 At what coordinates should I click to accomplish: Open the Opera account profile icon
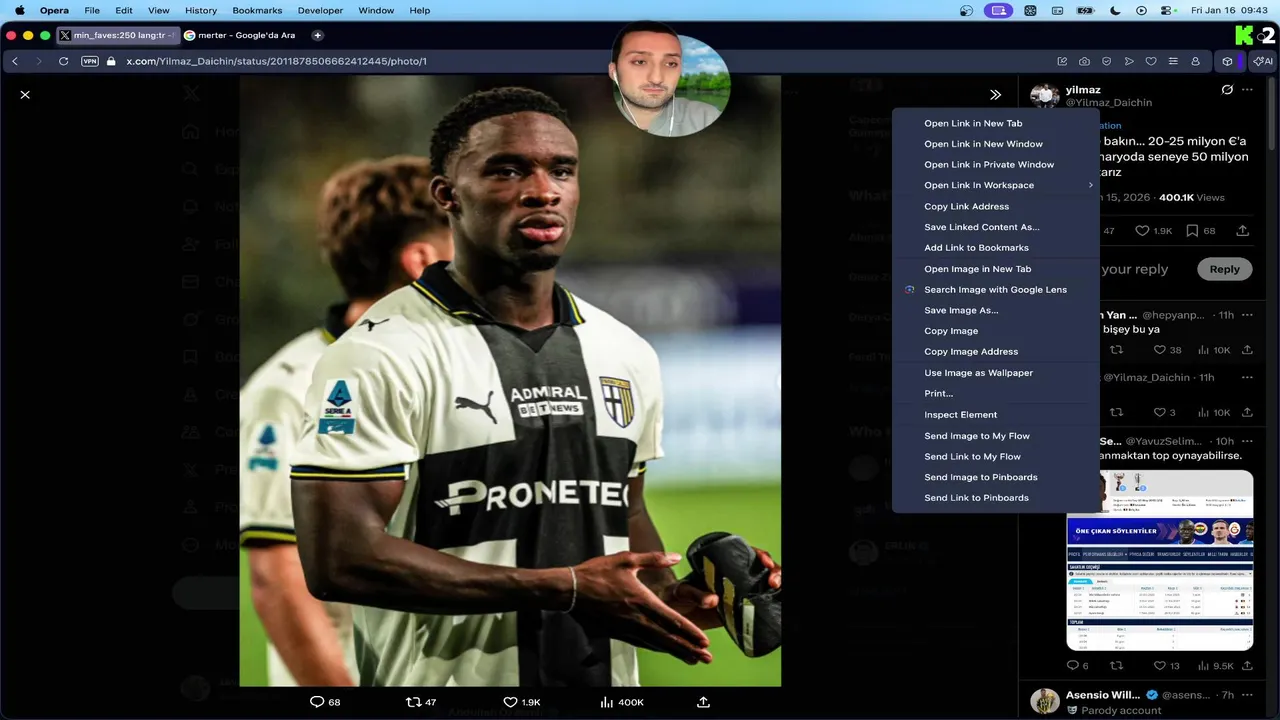tap(1195, 61)
